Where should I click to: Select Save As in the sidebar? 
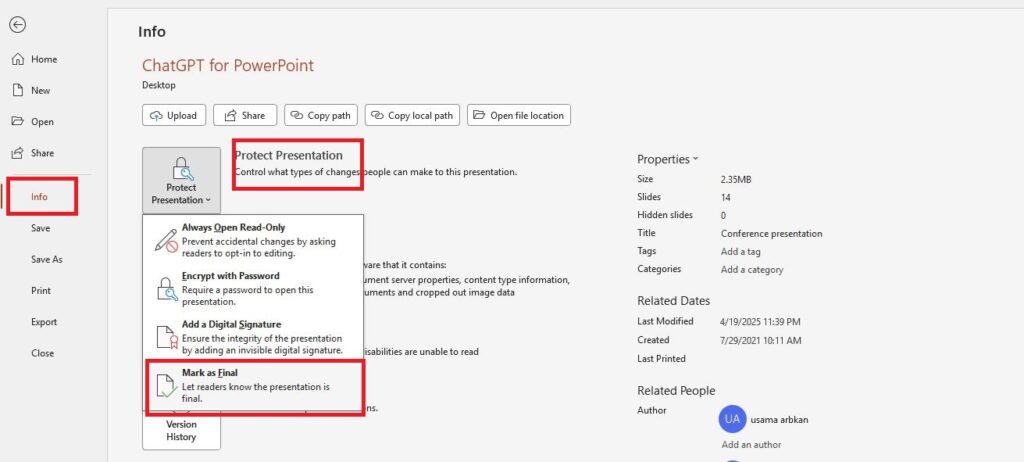point(47,259)
